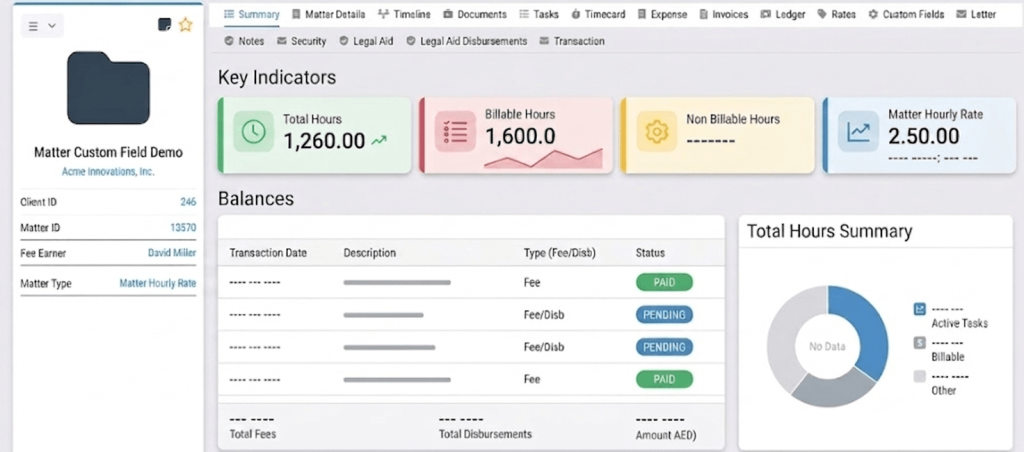
Task: Open the hamburger menu dropdown
Action: (x=42, y=26)
